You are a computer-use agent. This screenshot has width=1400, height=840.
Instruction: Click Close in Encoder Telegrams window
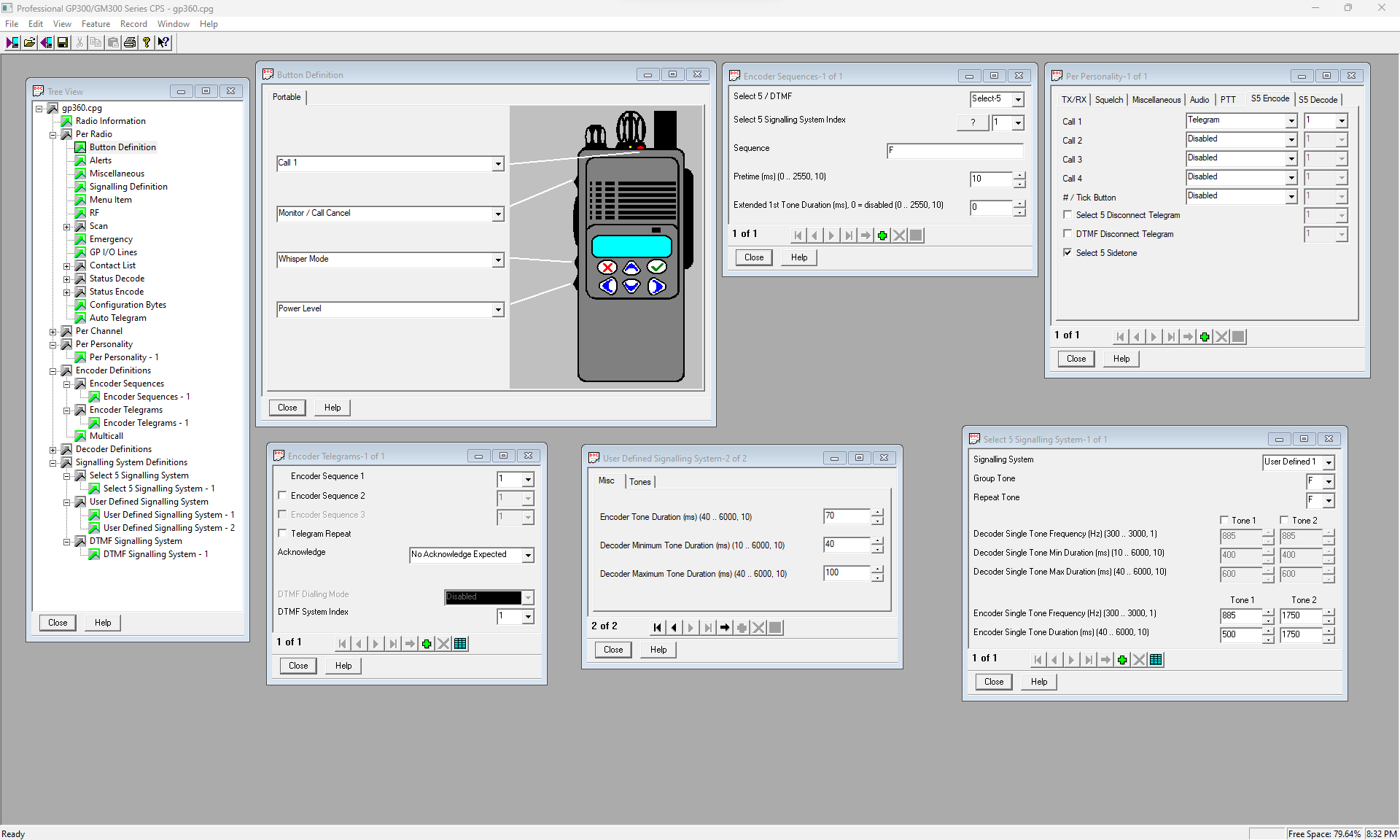tap(298, 666)
